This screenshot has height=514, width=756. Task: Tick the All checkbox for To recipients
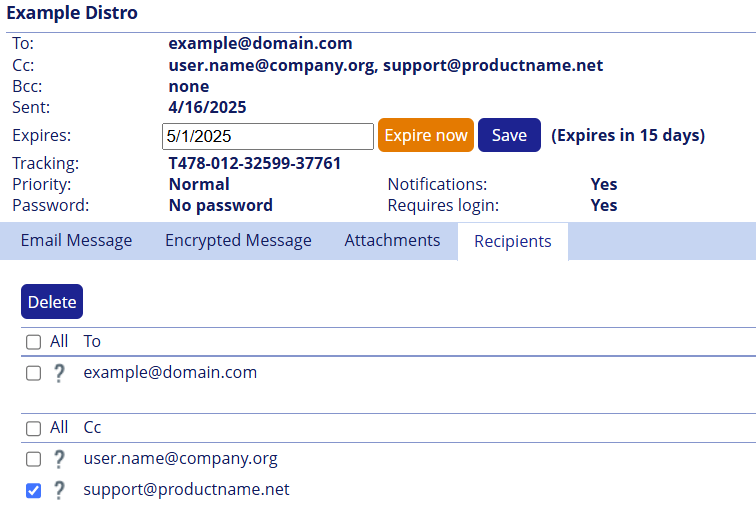click(33, 342)
